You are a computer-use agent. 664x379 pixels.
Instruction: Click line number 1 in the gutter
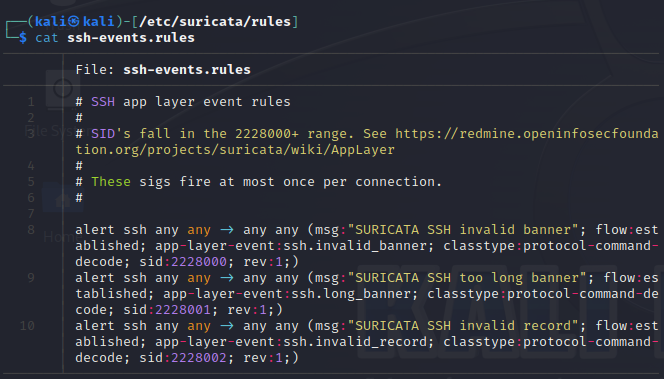31,102
